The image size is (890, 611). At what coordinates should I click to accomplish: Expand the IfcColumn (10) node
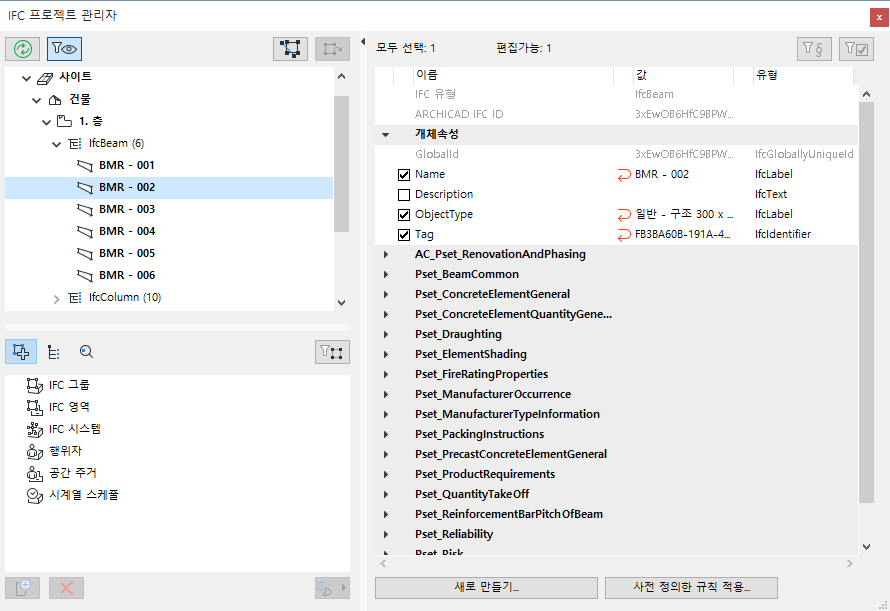[56, 299]
